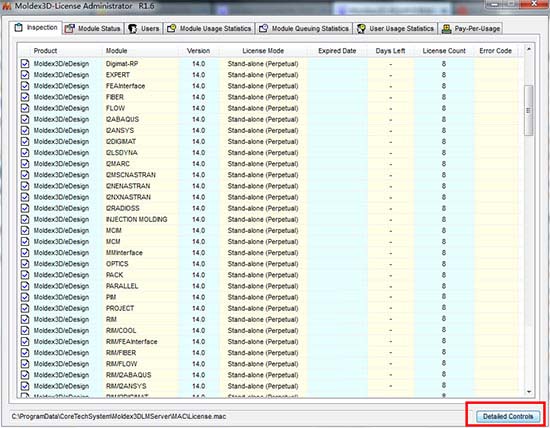Toggle the FLOW module checkbox
The height and width of the screenshot is (428, 550).
tap(25, 108)
